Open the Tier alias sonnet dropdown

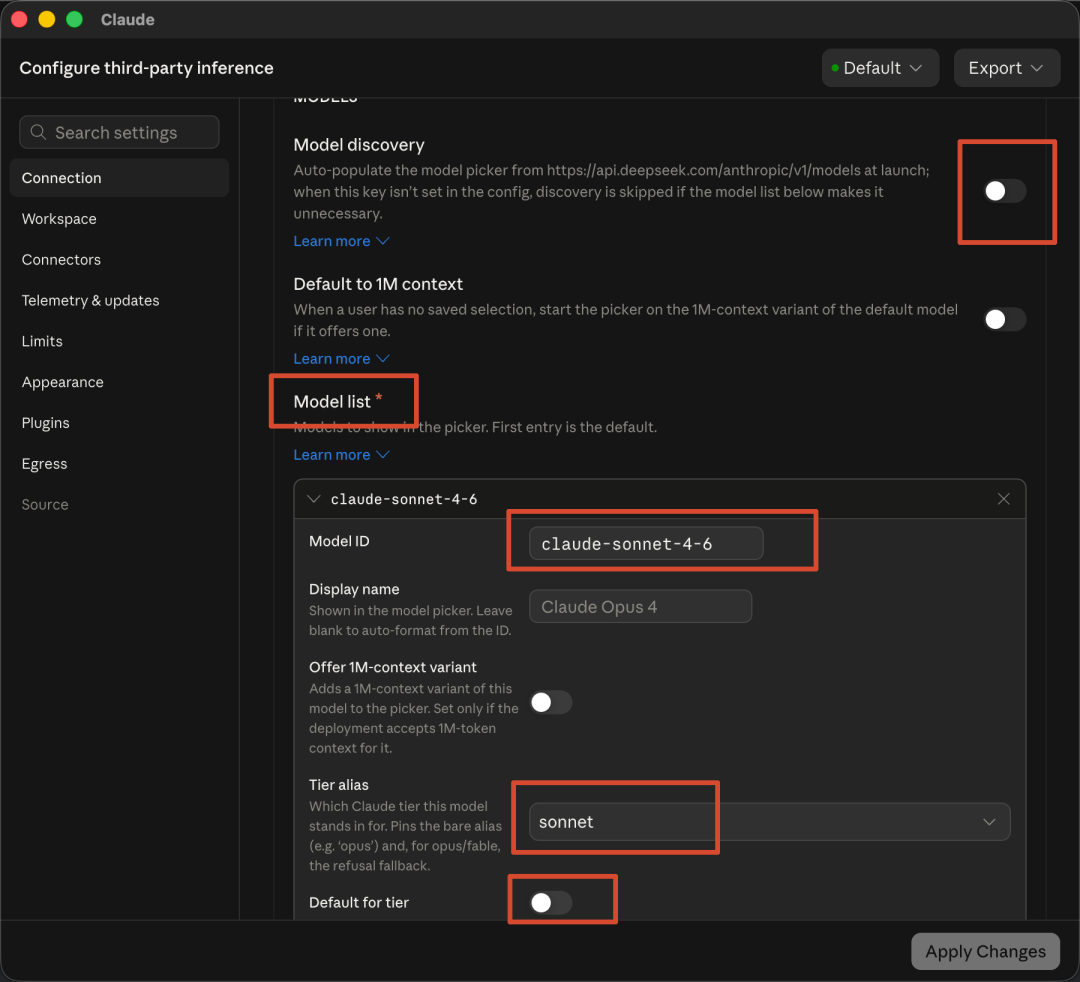[769, 822]
